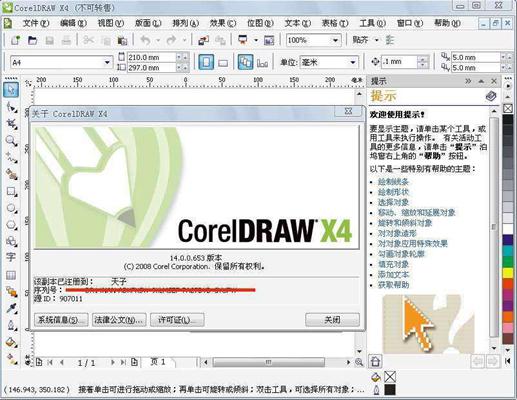Select the Rectangle tool
Viewport: 517px width, 400px height.
point(11,191)
